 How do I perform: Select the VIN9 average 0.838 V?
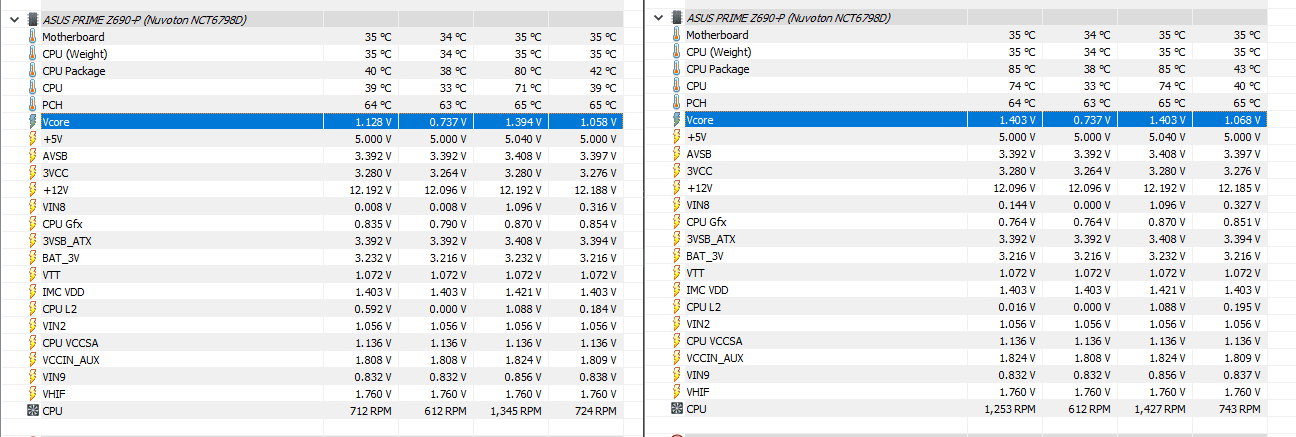click(x=599, y=377)
